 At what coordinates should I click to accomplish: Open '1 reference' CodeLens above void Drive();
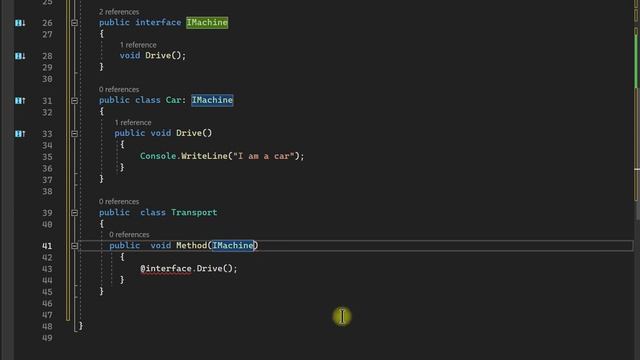coord(138,45)
